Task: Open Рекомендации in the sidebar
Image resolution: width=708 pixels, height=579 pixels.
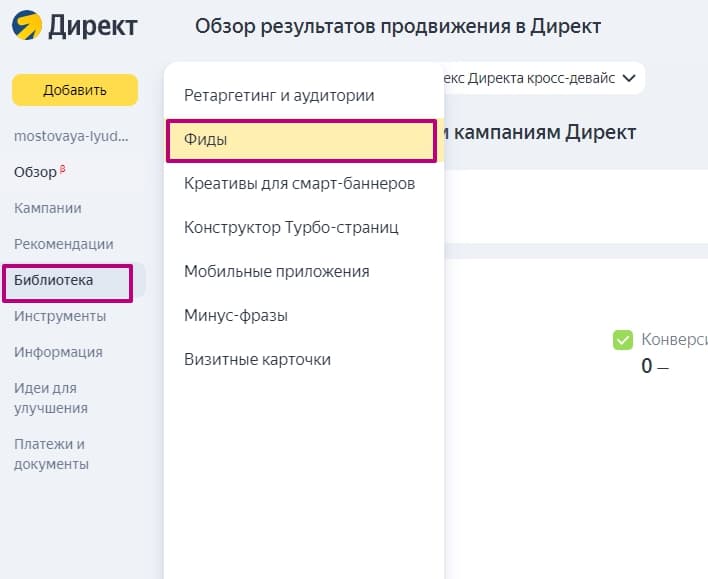Action: [x=64, y=244]
